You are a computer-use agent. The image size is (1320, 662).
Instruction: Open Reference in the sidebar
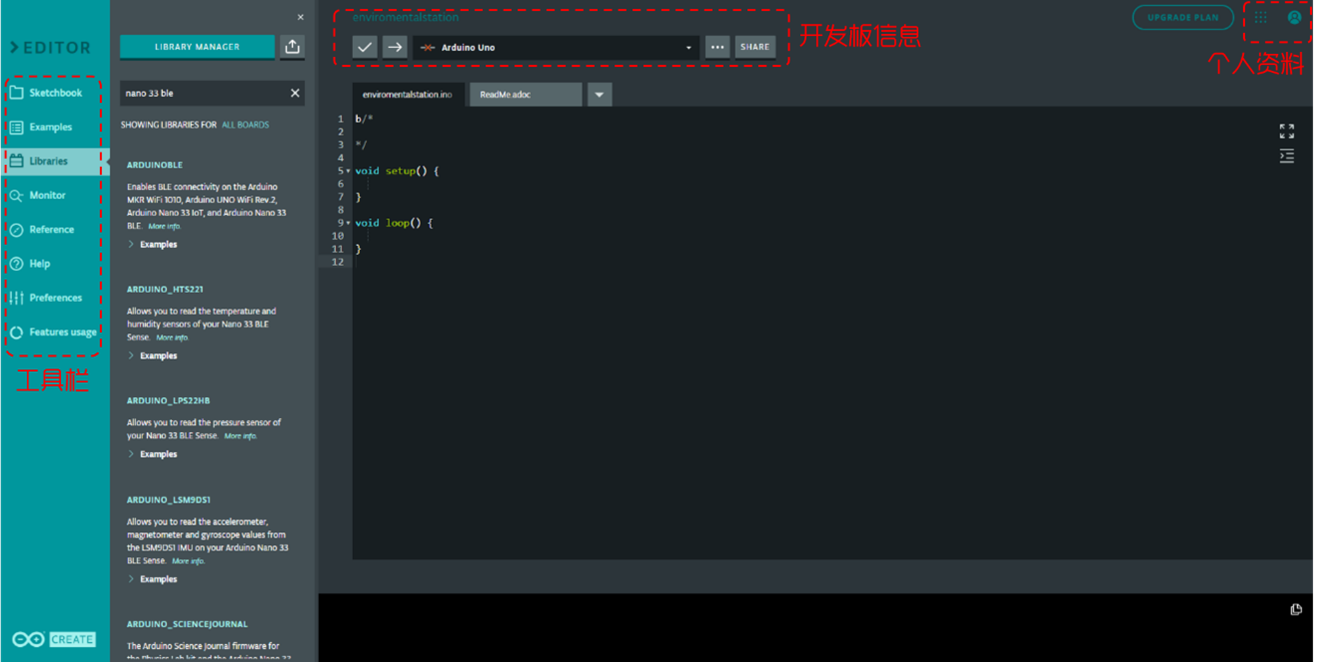click(54, 229)
